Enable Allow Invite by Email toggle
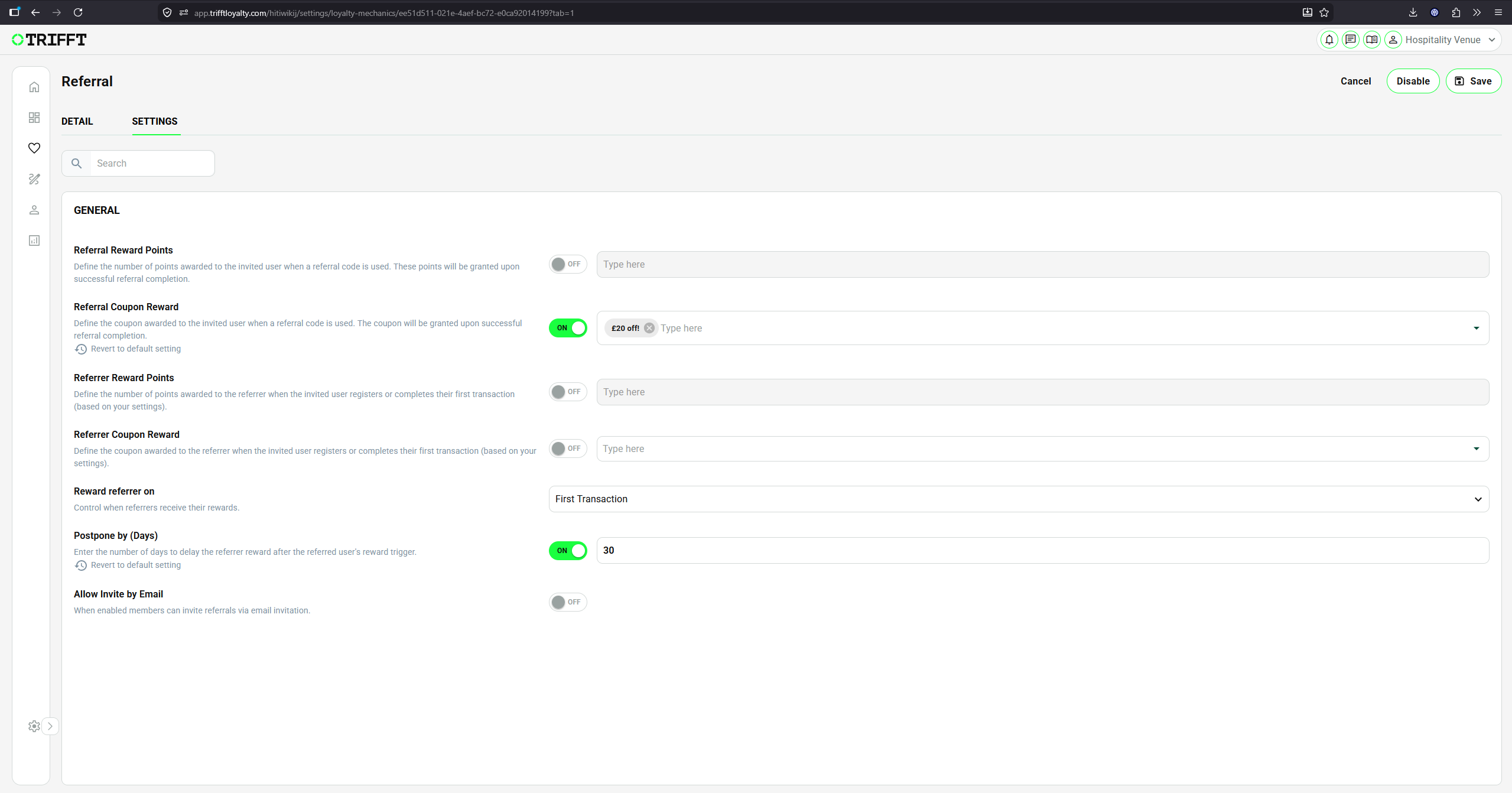Screen dimensions: 1512x793 coord(568,602)
